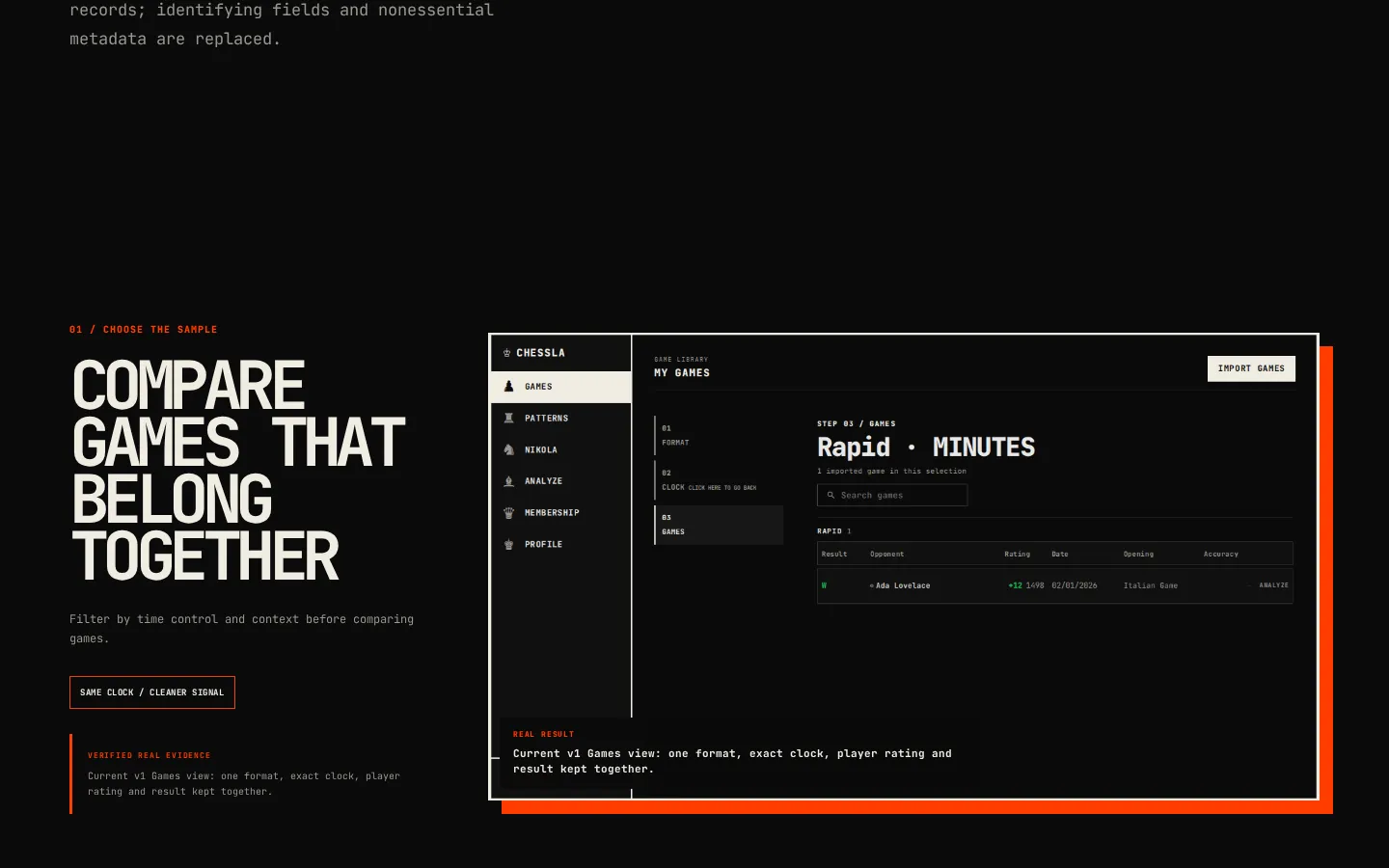Screen dimensions: 1389x868
Task: Click the pawn icon beside Games
Action: point(508,387)
